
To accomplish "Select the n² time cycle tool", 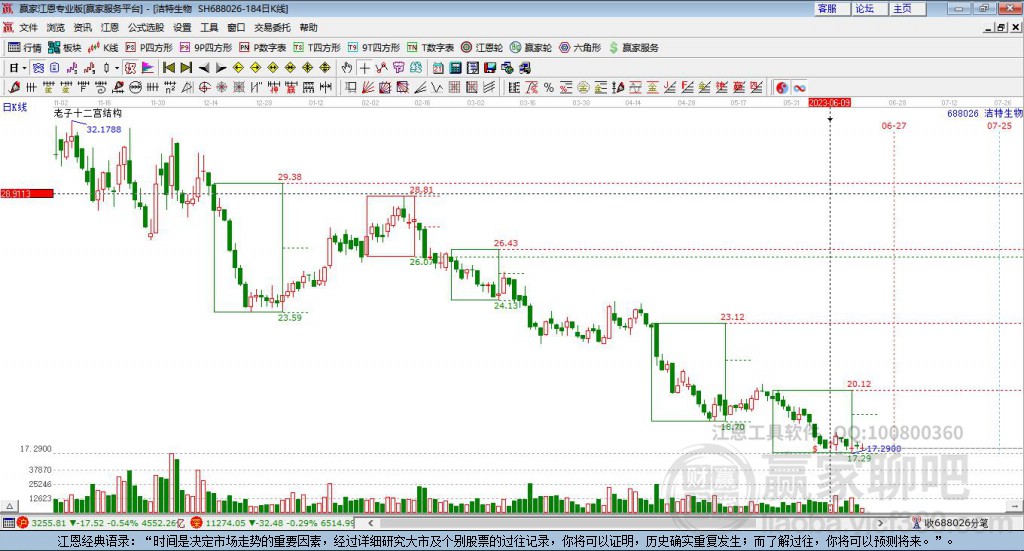I will tap(170, 87).
